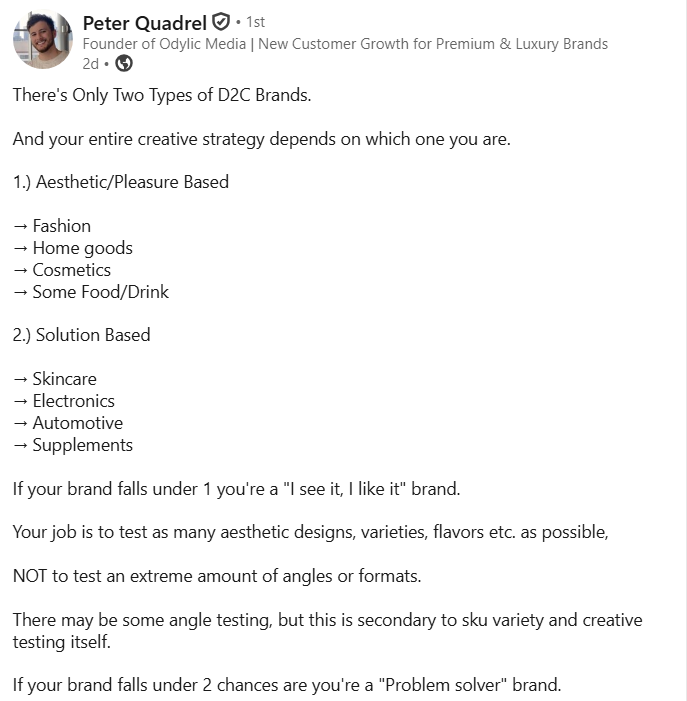Click the Founder of Odylic Media headline
The image size is (687, 701).
(x=344, y=44)
